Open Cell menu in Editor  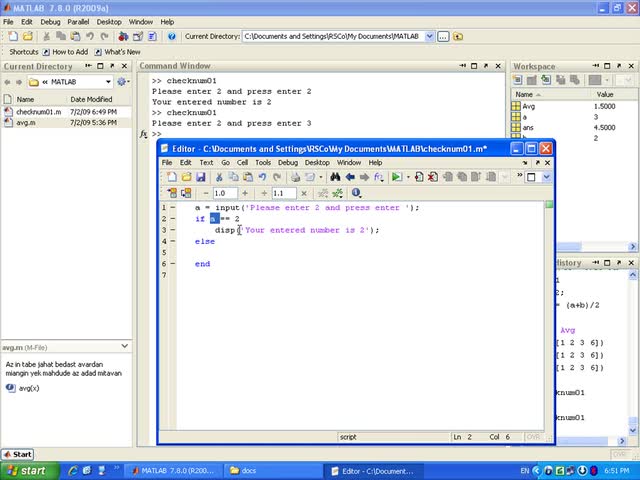click(242, 162)
